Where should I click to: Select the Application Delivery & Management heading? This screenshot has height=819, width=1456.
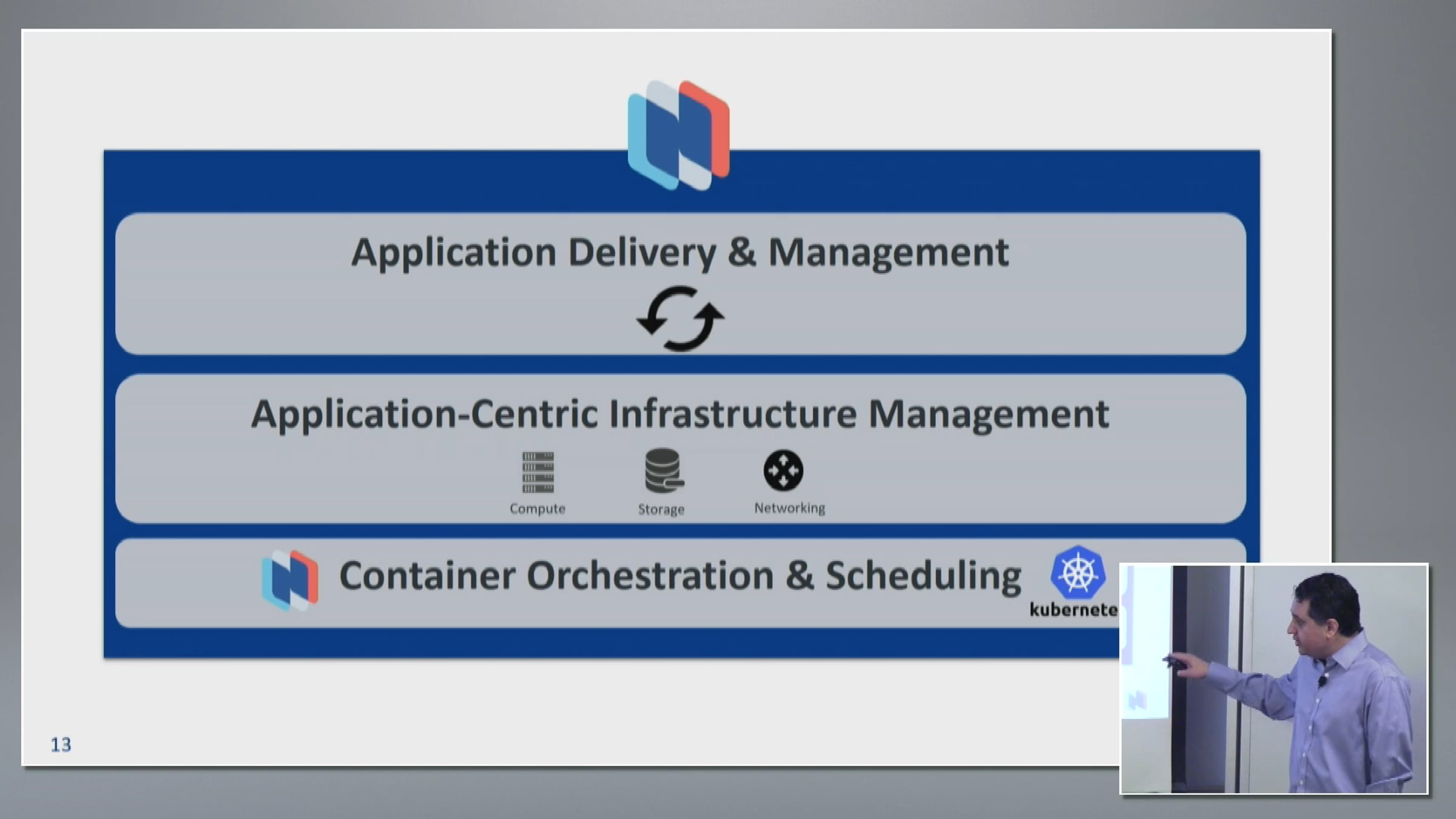pos(679,252)
